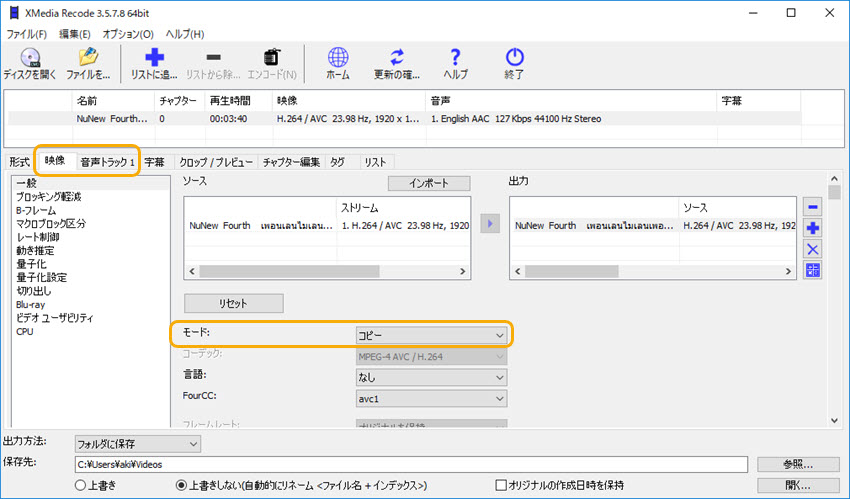Screen dimensions: 850x499
Task: Switch to the 音声トラック 1 tab
Action: click(107, 162)
